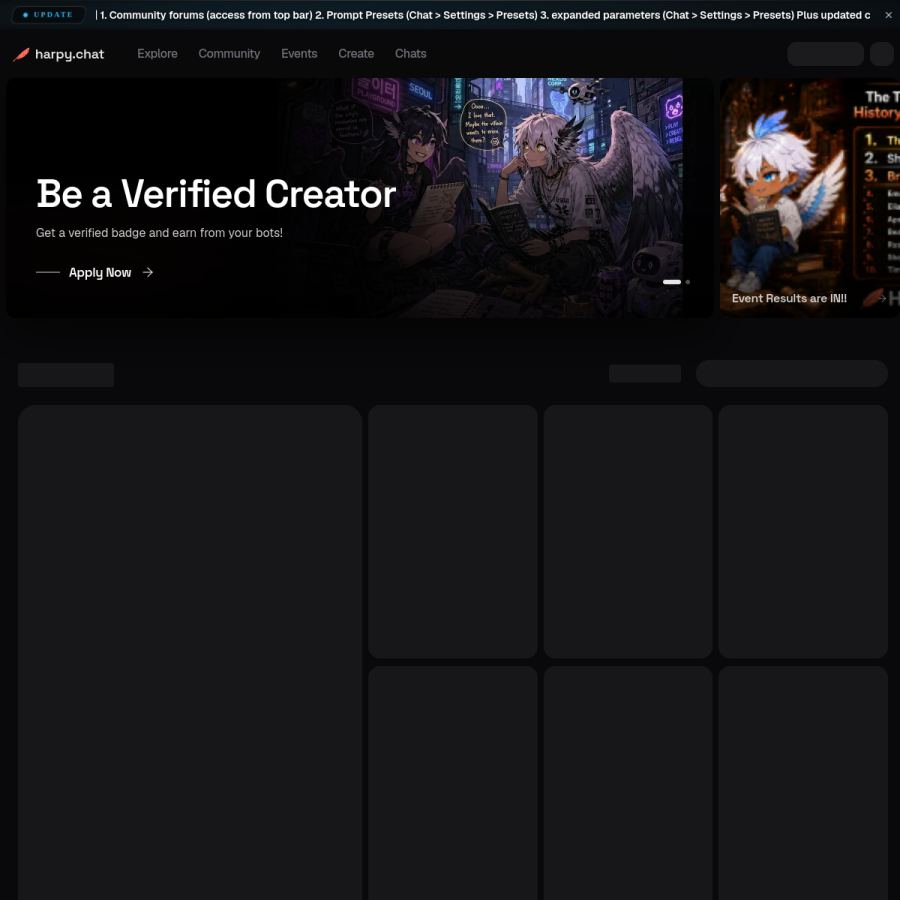900x900 pixels.
Task: Dismiss the update banner with X
Action: coord(889,15)
